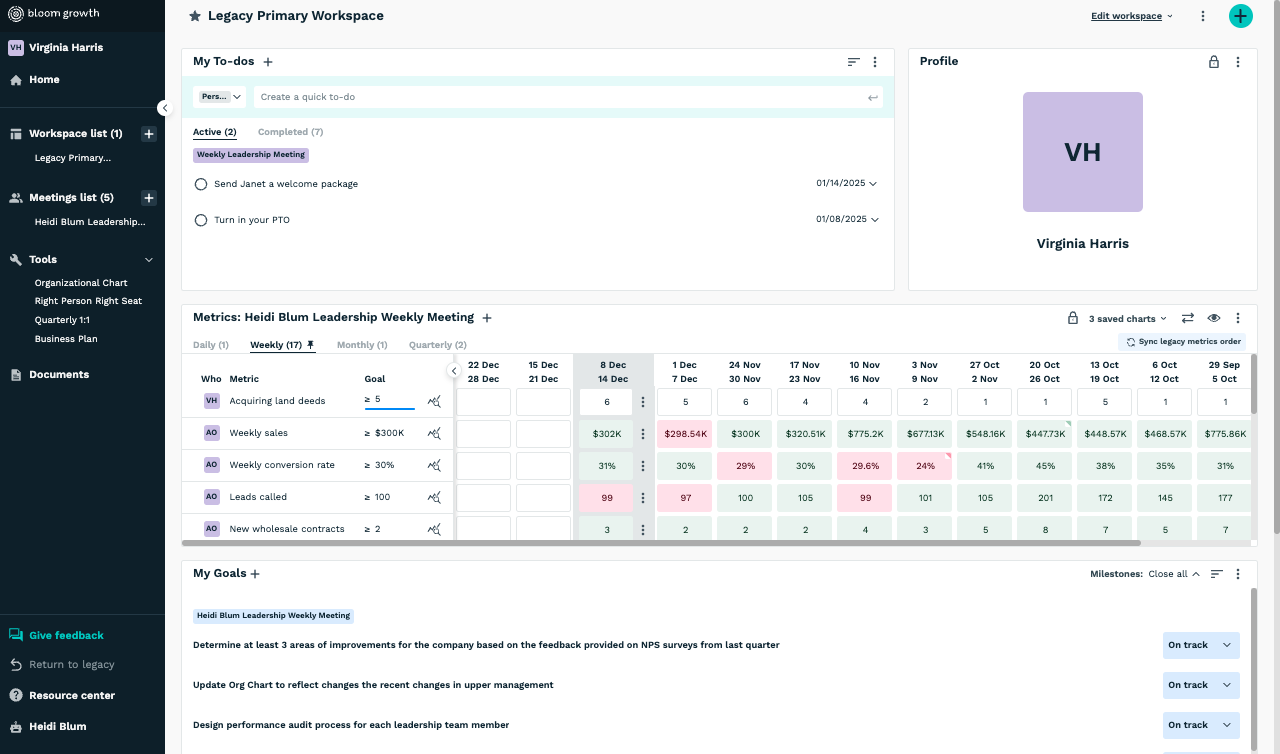Open chart icon for Weekly sales metric

(x=434, y=433)
